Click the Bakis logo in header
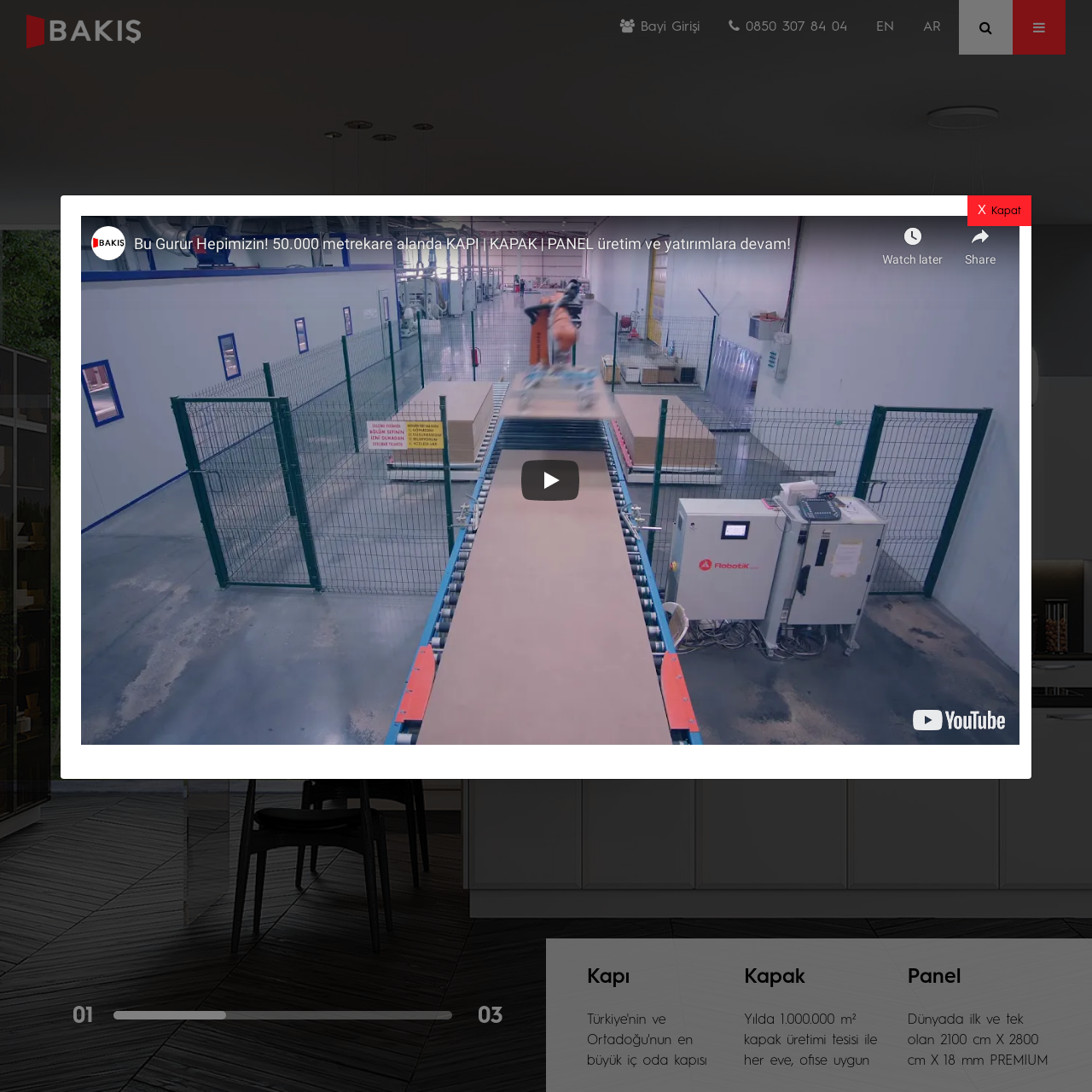 coord(84,31)
